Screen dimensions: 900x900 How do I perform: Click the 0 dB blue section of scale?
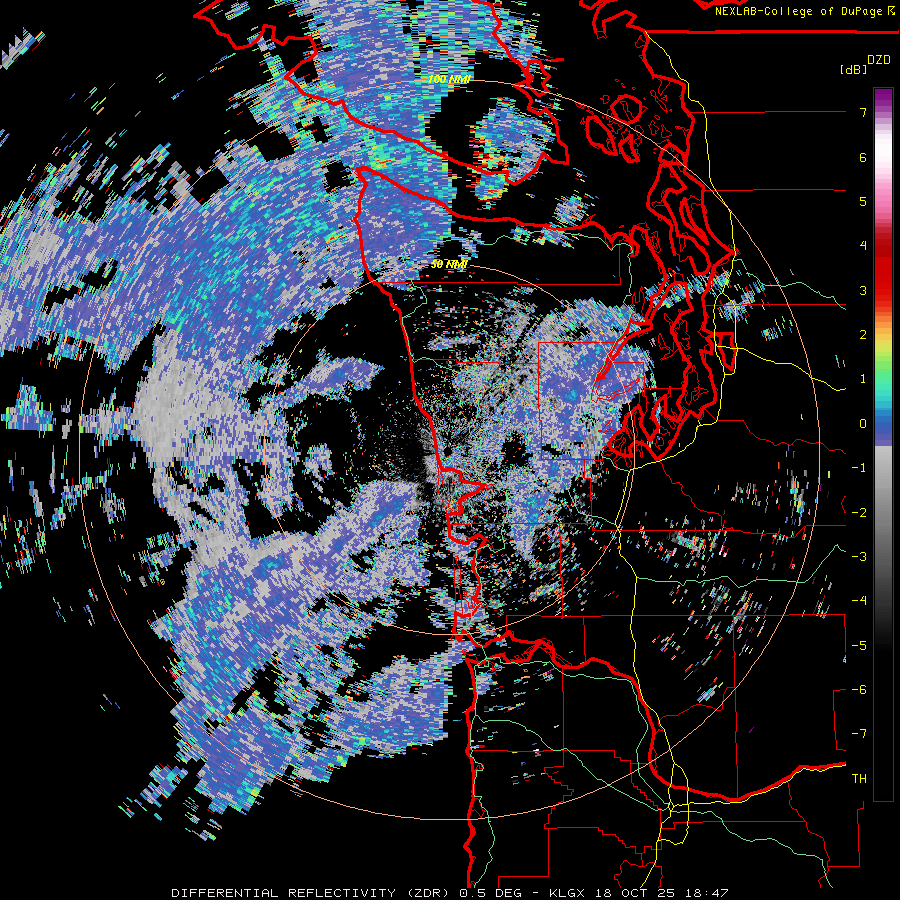[883, 424]
